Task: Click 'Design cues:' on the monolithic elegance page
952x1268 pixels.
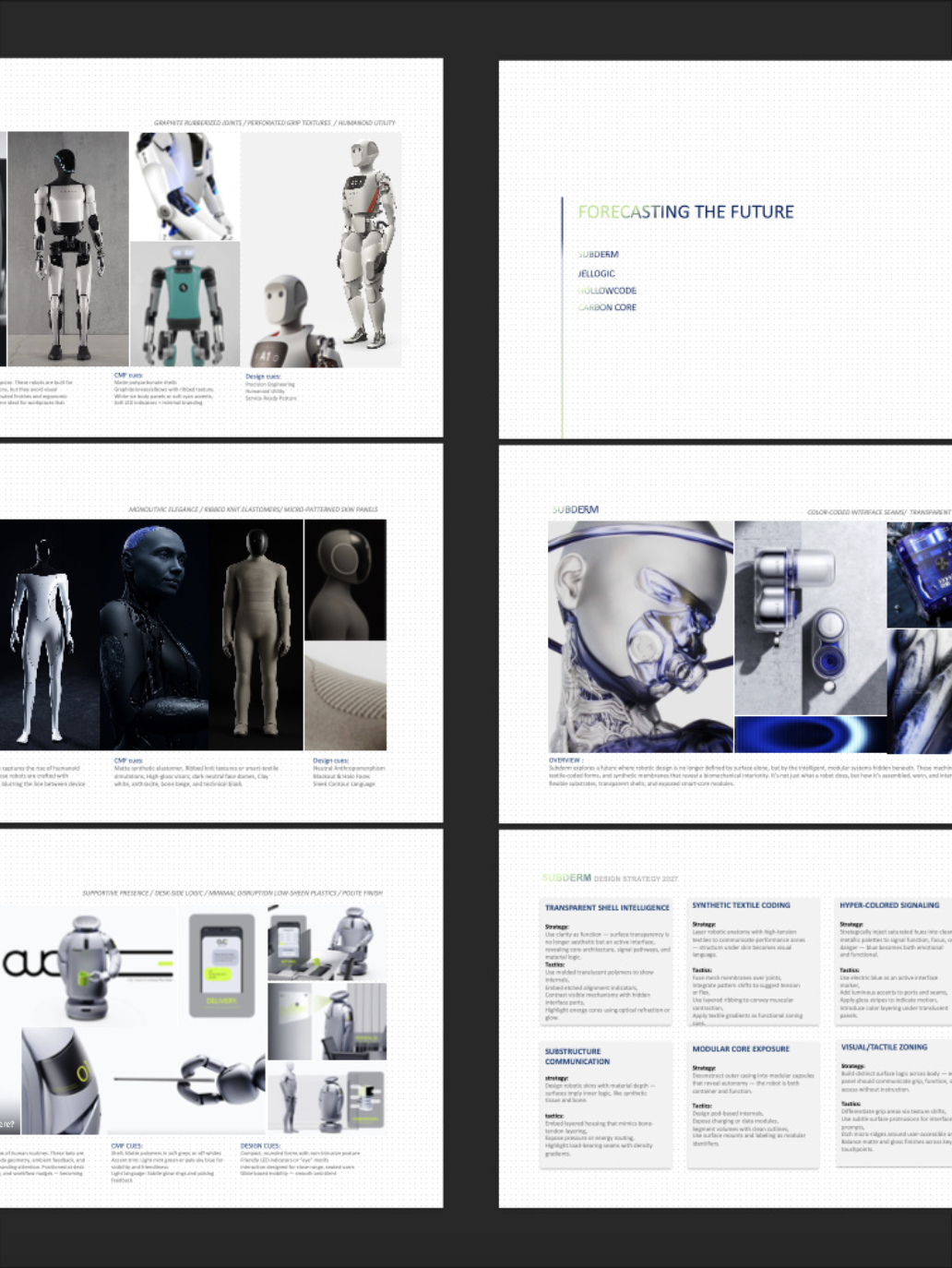Action: click(x=330, y=760)
